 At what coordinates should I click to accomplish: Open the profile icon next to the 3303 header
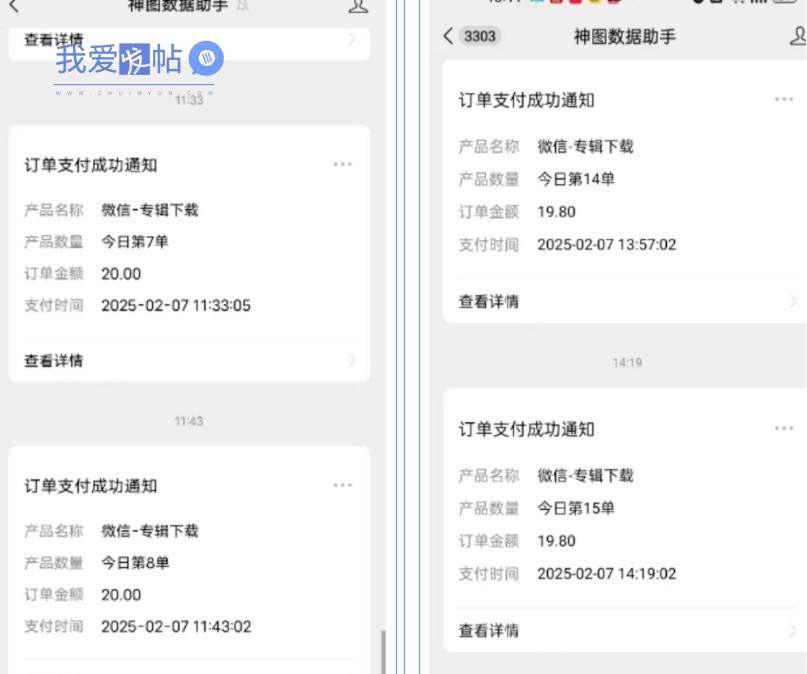pyautogui.click(x=798, y=36)
